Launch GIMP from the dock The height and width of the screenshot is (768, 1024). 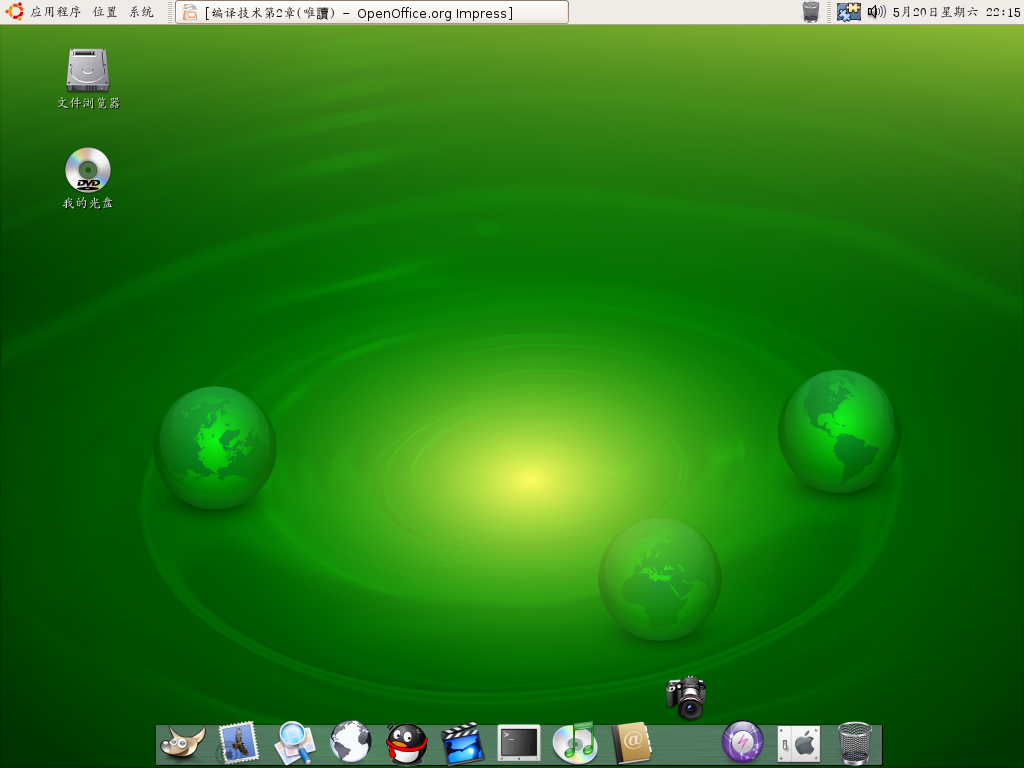183,743
